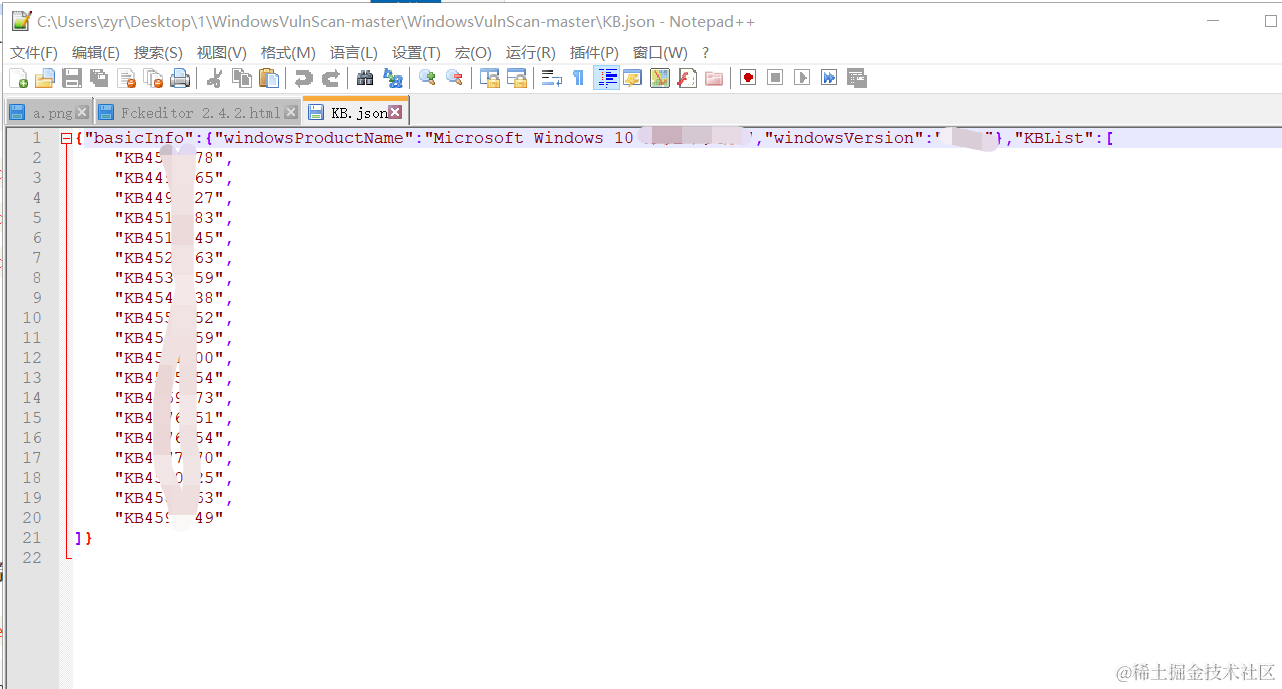Viewport: 1282px width, 689px height.
Task: Open the 搜索(S) menu
Action: [158, 53]
